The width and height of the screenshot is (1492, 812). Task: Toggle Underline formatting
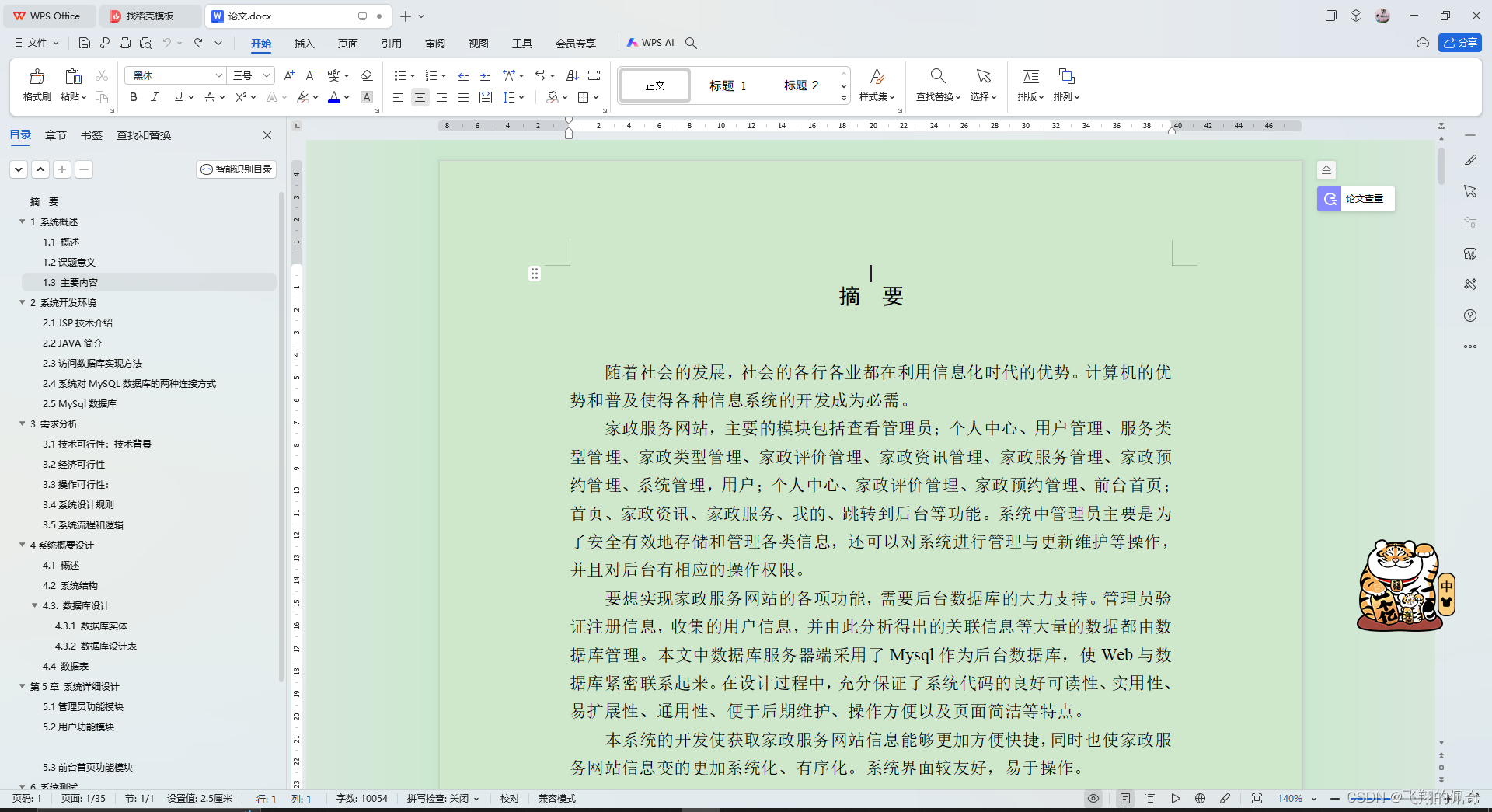[179, 97]
